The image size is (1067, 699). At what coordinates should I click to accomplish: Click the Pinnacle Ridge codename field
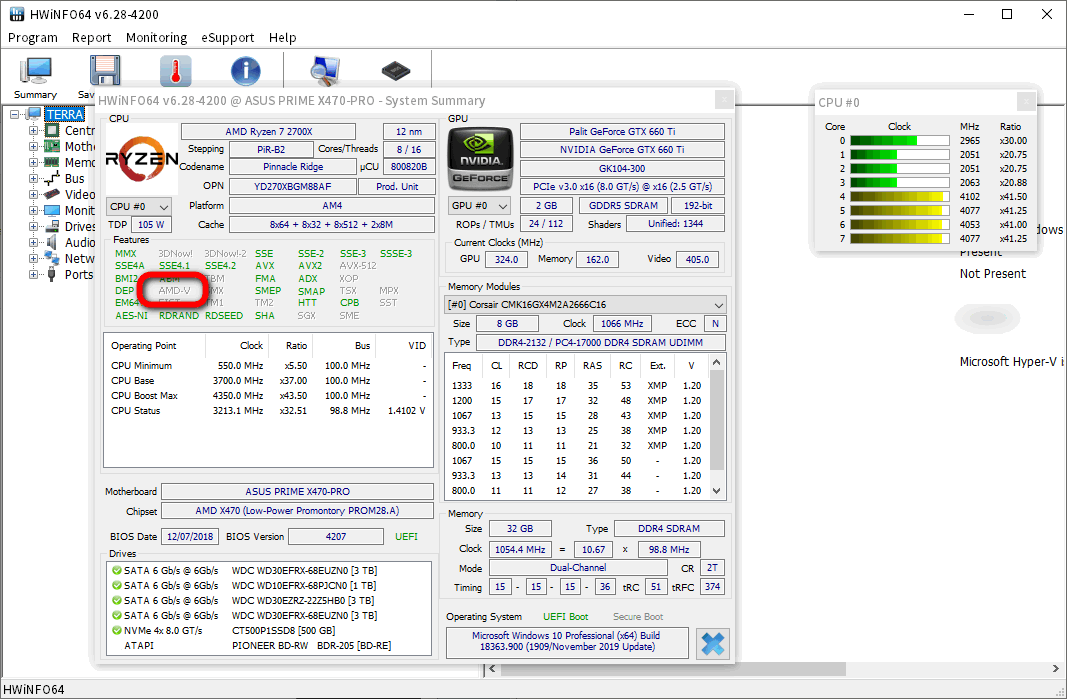(293, 167)
